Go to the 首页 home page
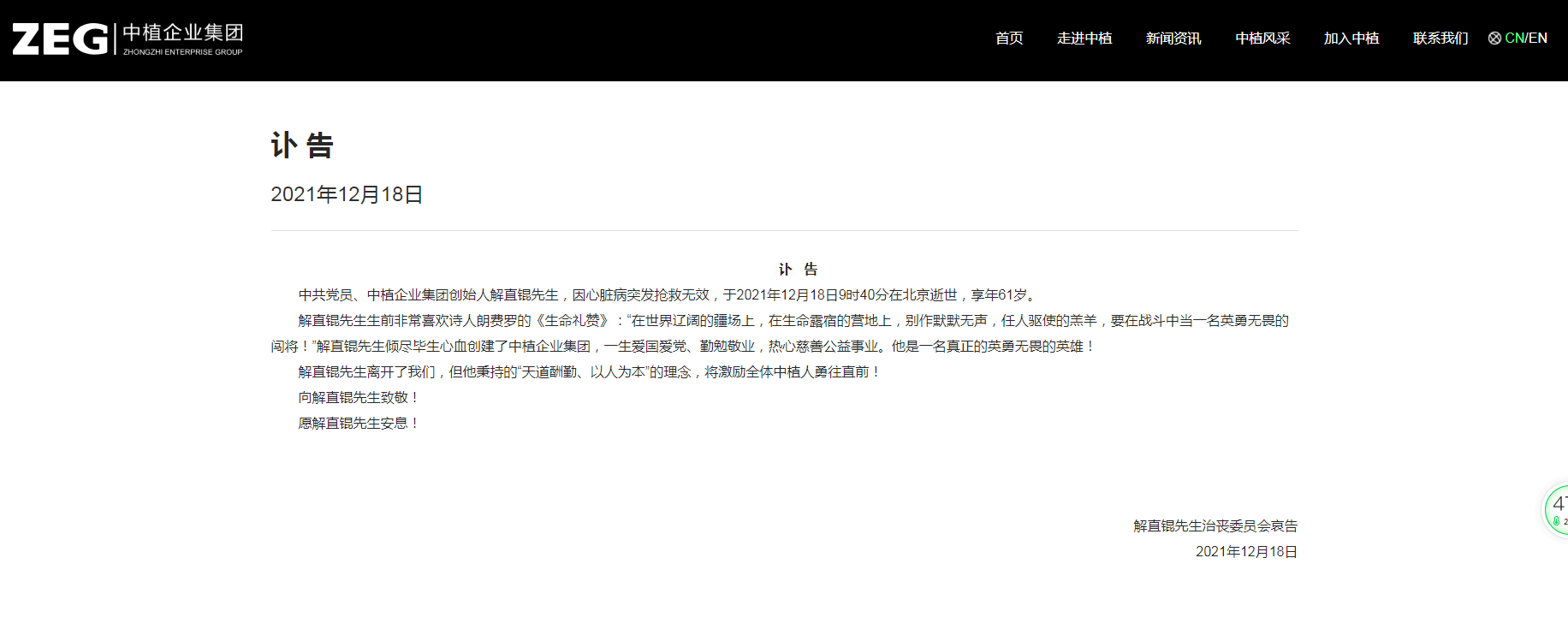 pyautogui.click(x=1009, y=39)
